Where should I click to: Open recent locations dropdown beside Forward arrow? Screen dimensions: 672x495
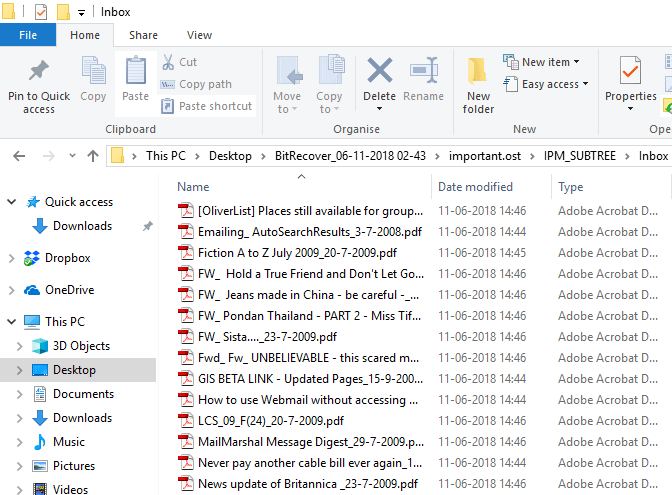[72, 156]
